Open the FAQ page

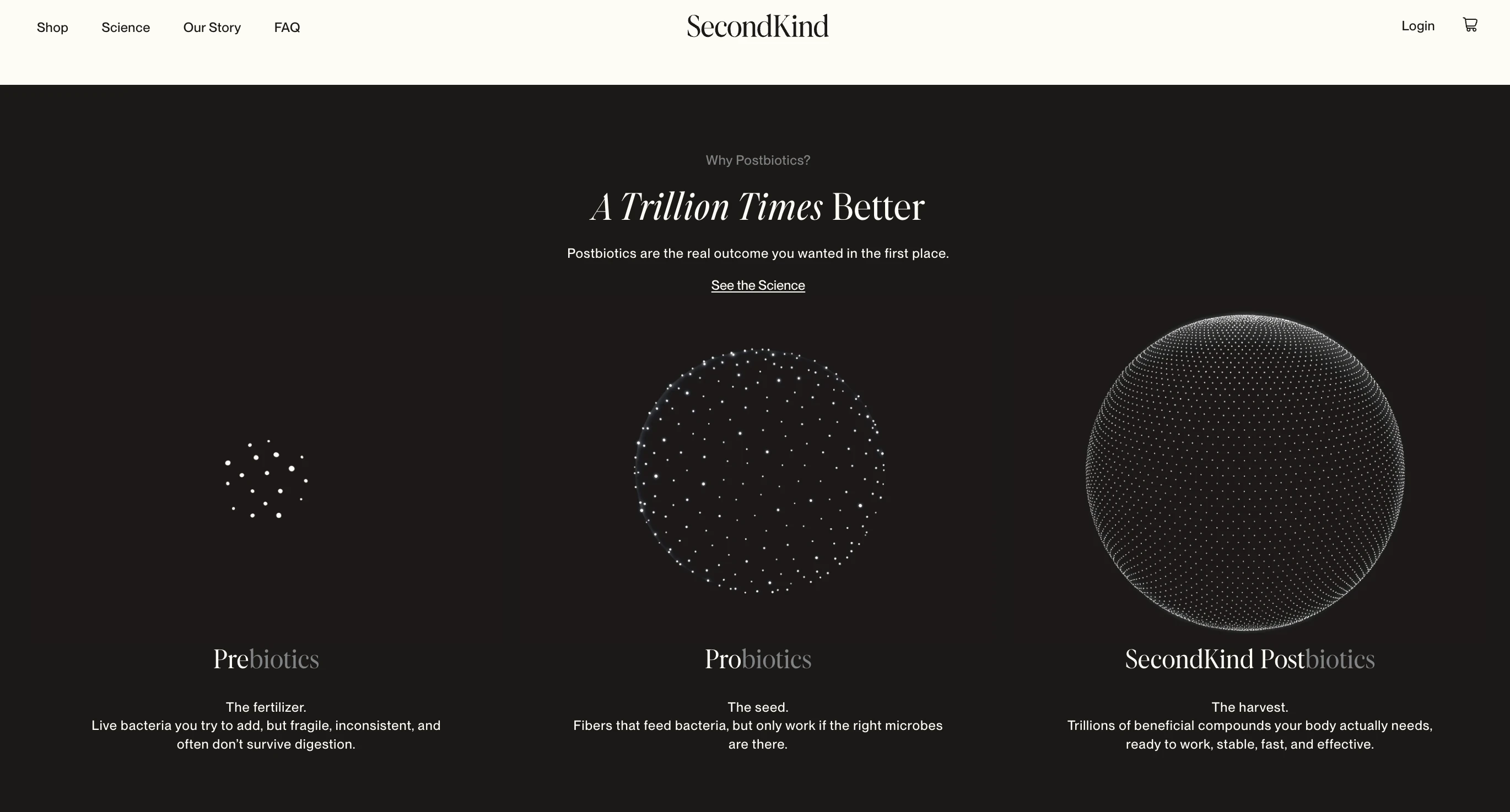click(287, 28)
